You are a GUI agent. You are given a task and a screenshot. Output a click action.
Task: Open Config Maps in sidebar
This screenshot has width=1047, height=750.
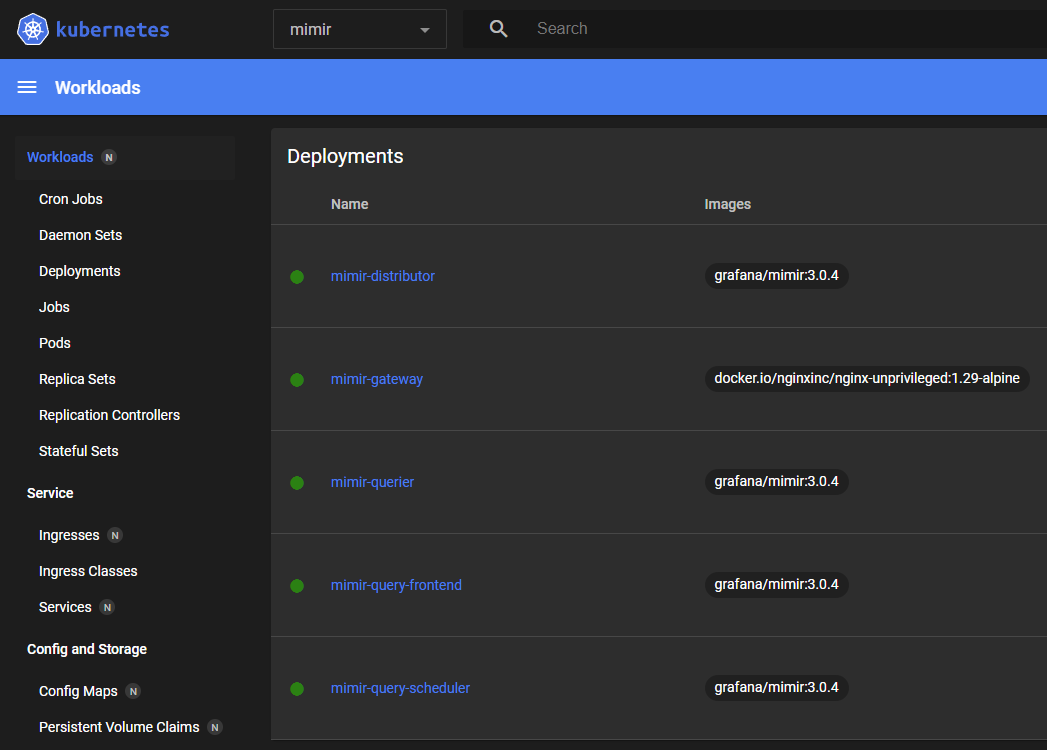[78, 692]
